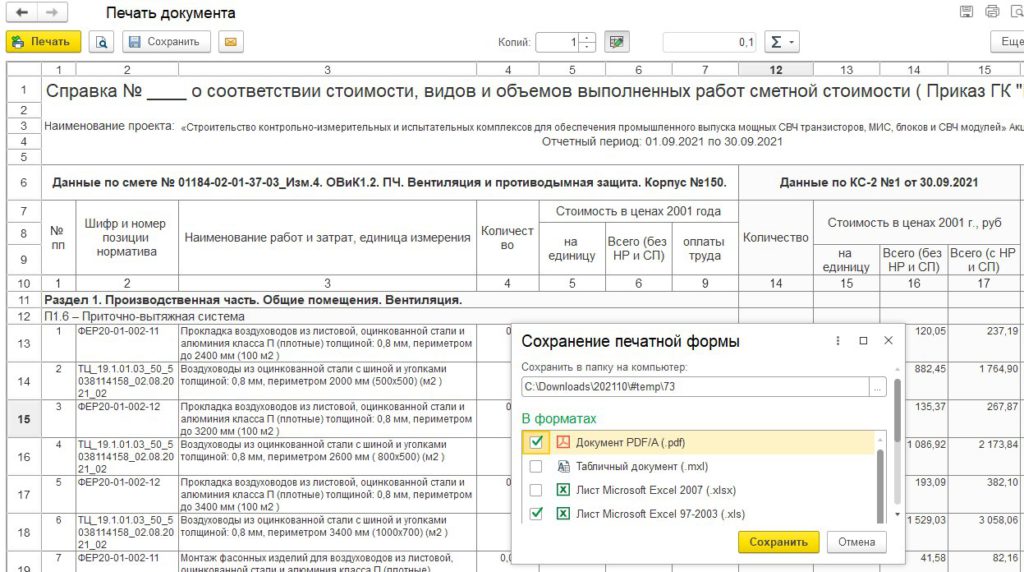
Task: Open the Sigma sum dropdown
Action: 782,42
